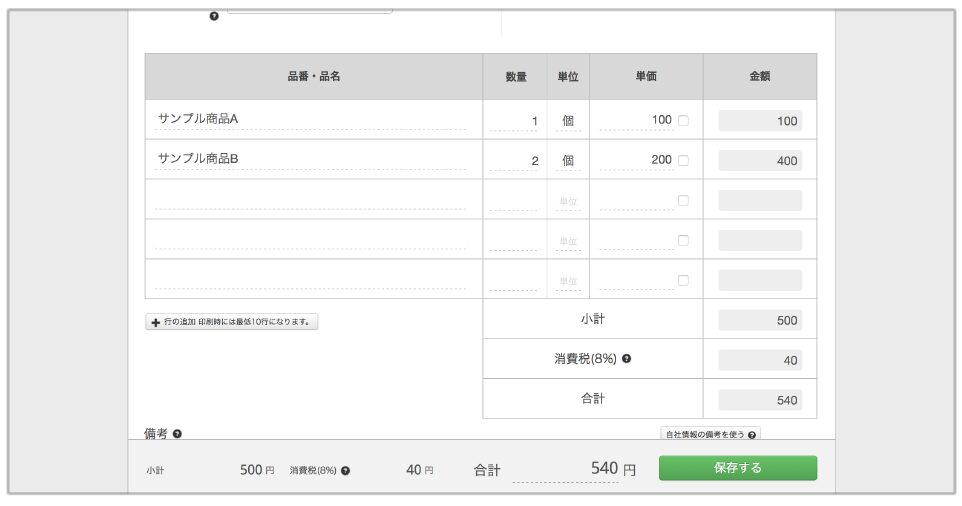Screen dimensions: 962x506
Task: Tick the unit price checkbox in the last row
Action: point(683,280)
